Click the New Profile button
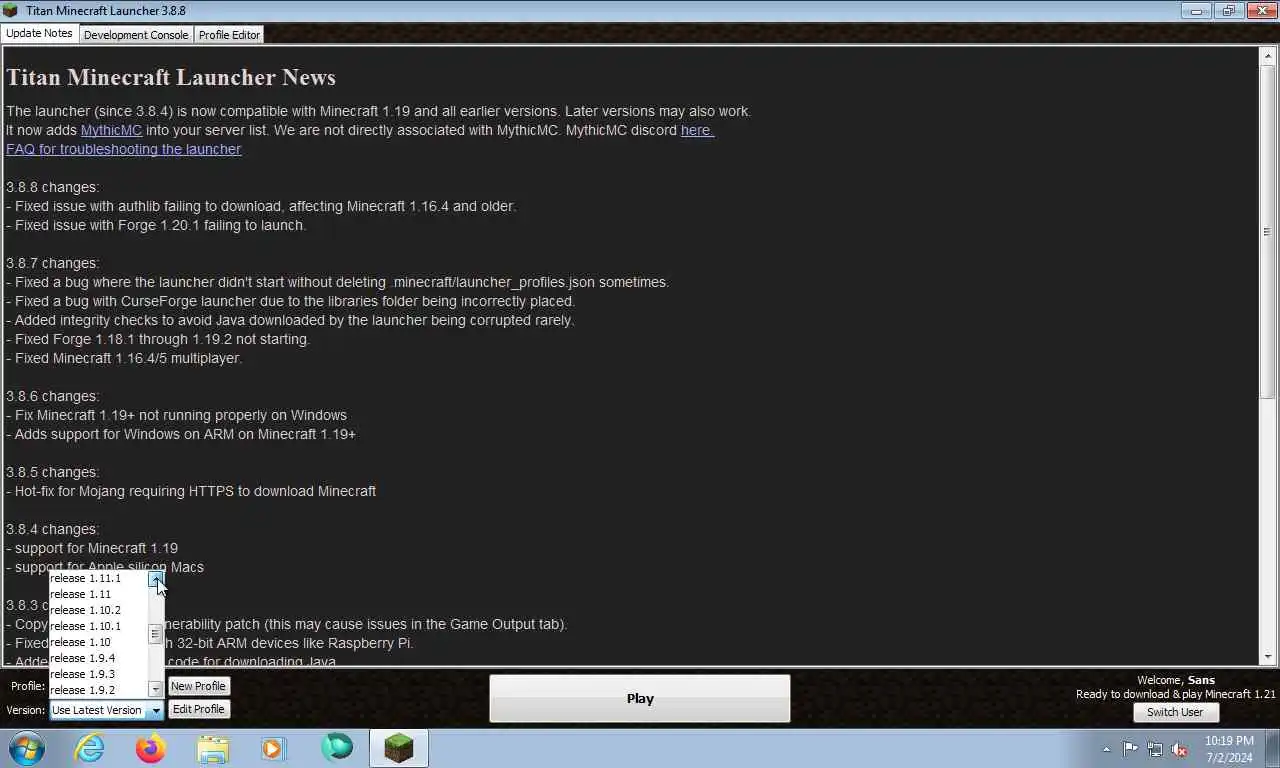This screenshot has width=1280, height=768. pyautogui.click(x=198, y=686)
